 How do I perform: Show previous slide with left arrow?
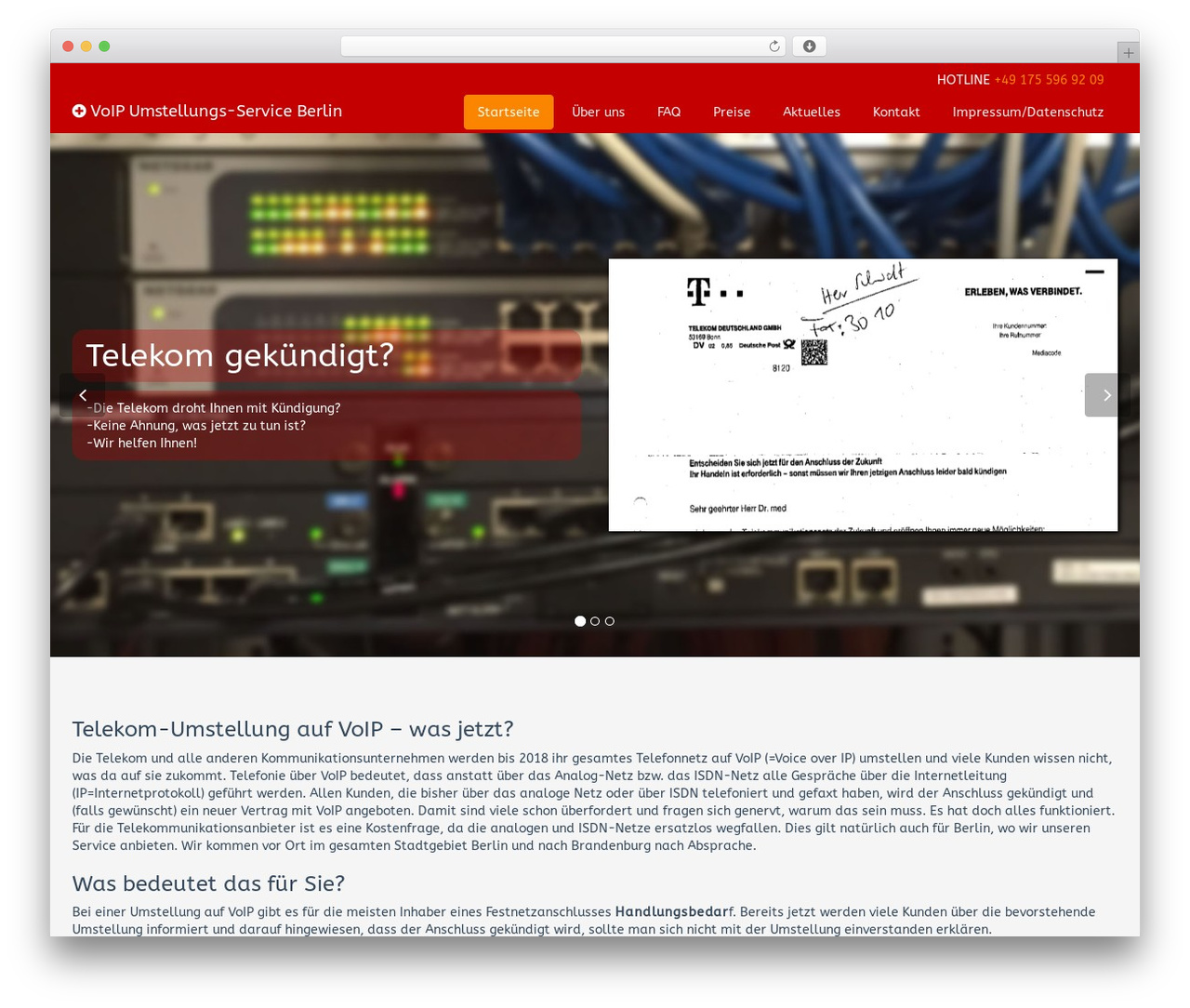(x=83, y=395)
